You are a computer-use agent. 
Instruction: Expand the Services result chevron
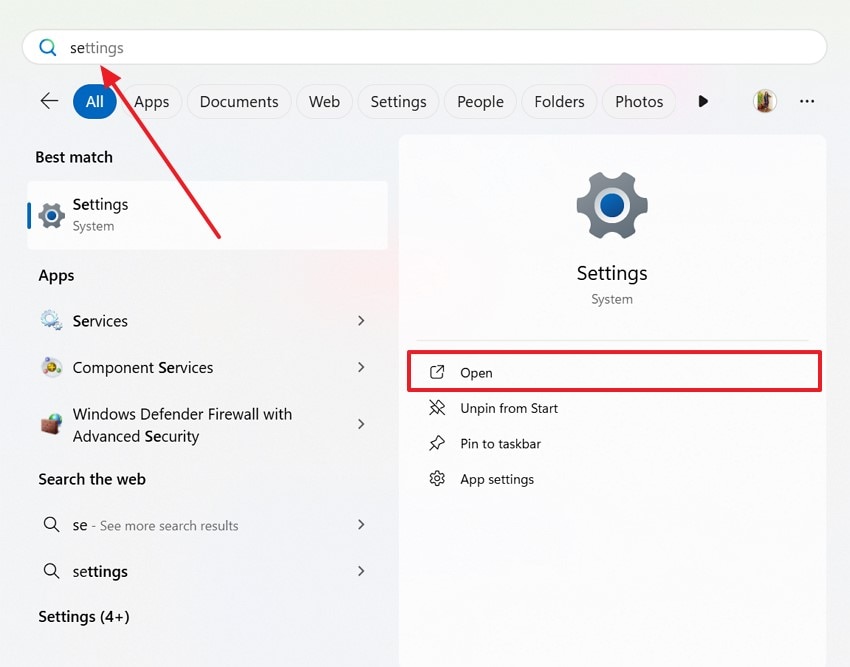361,321
